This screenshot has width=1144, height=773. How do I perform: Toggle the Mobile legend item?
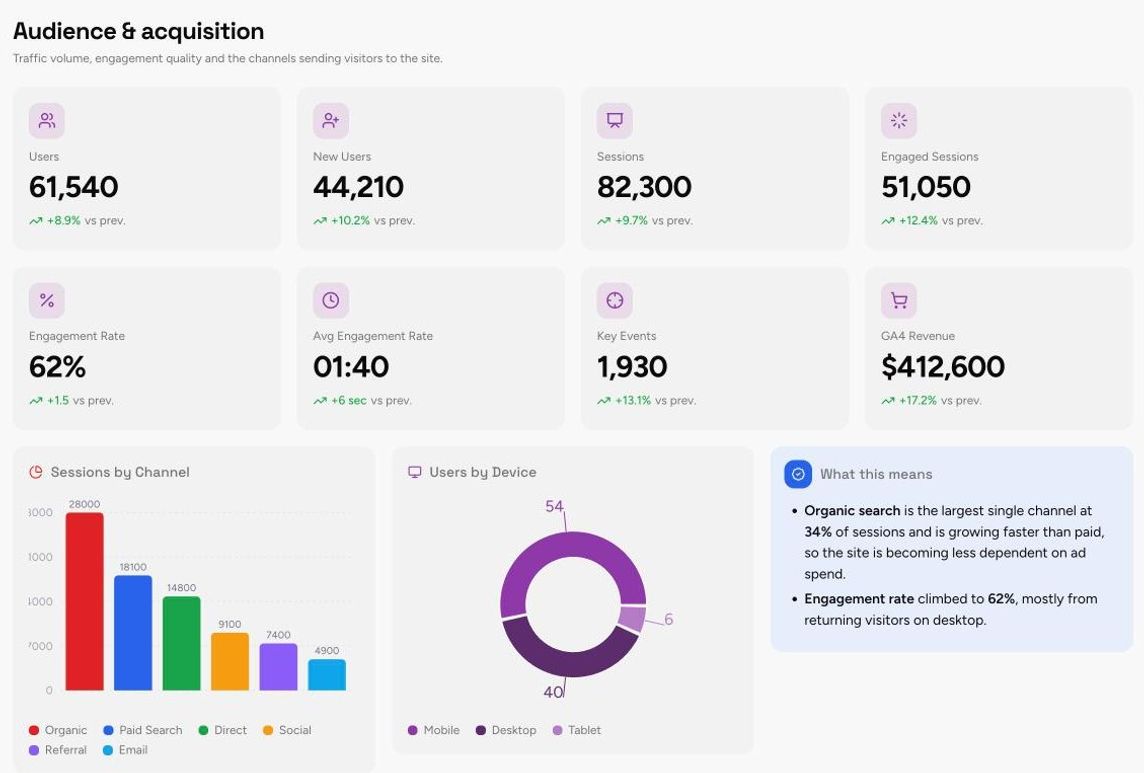point(433,730)
